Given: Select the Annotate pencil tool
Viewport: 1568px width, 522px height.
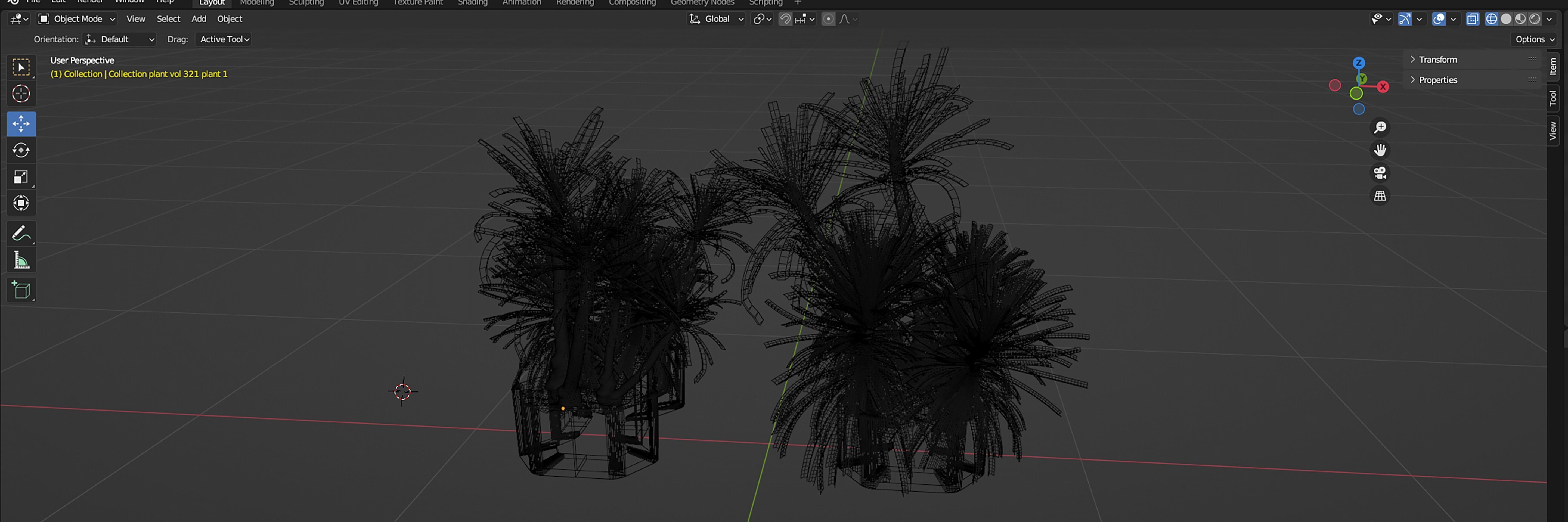Looking at the screenshot, I should 21,233.
